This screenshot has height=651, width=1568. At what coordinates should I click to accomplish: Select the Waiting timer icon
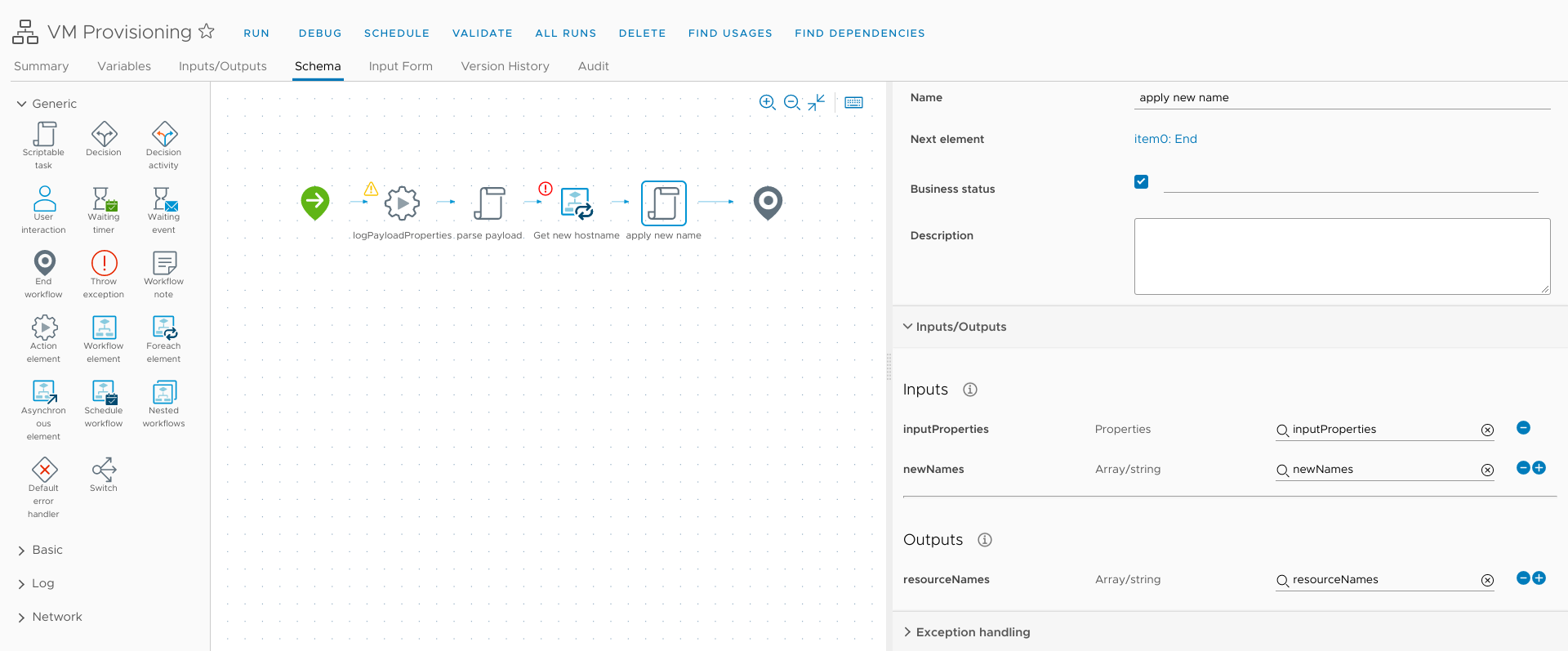(104, 198)
